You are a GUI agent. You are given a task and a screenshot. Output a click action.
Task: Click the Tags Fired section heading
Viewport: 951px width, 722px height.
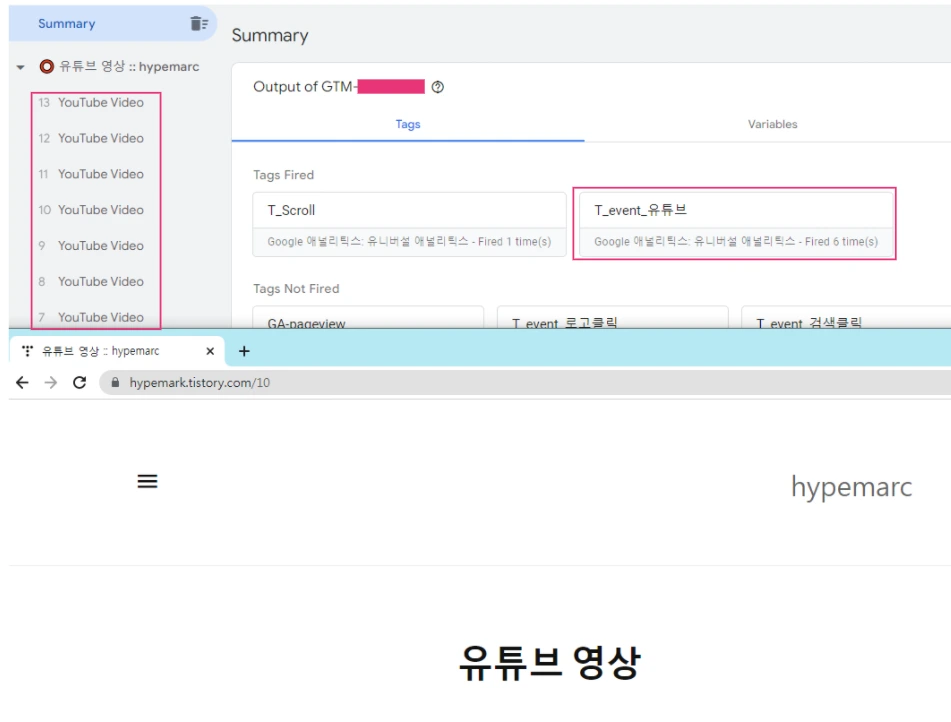click(283, 175)
